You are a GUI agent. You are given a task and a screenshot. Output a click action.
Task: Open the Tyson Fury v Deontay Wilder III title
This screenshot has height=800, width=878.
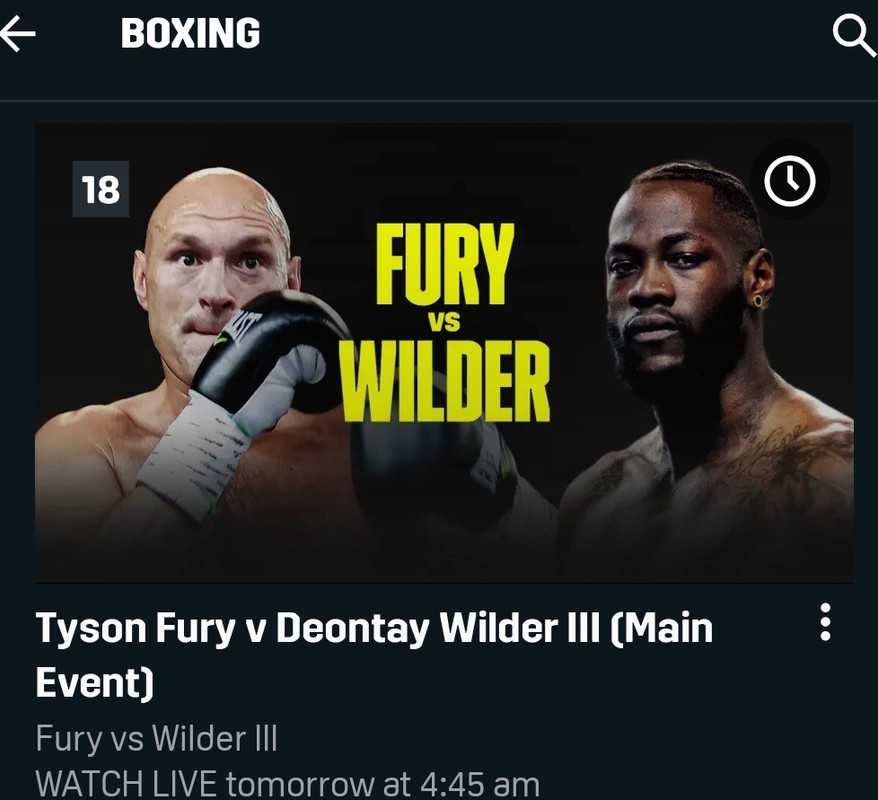(374, 655)
